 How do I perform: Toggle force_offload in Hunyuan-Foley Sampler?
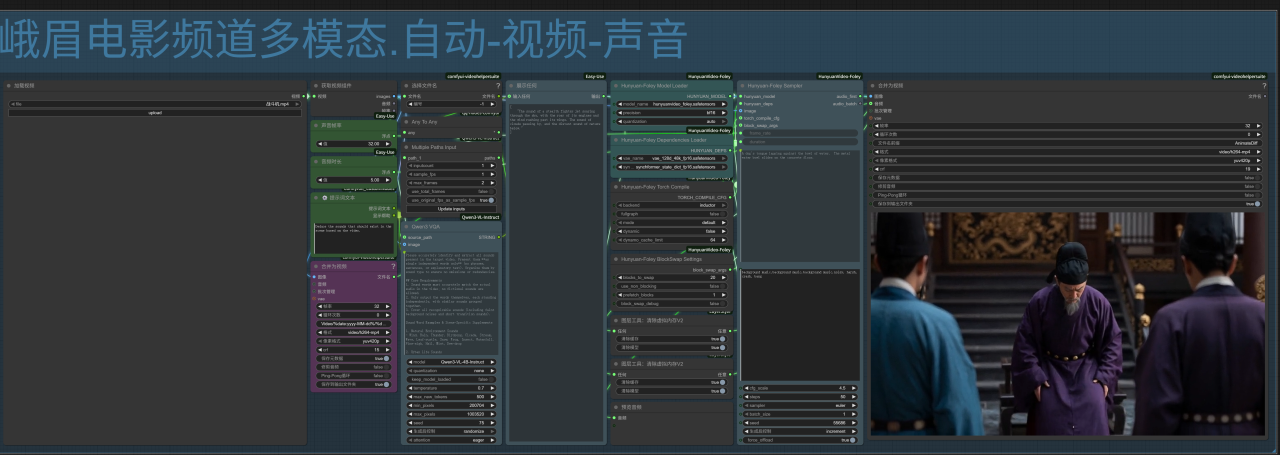tap(800, 440)
